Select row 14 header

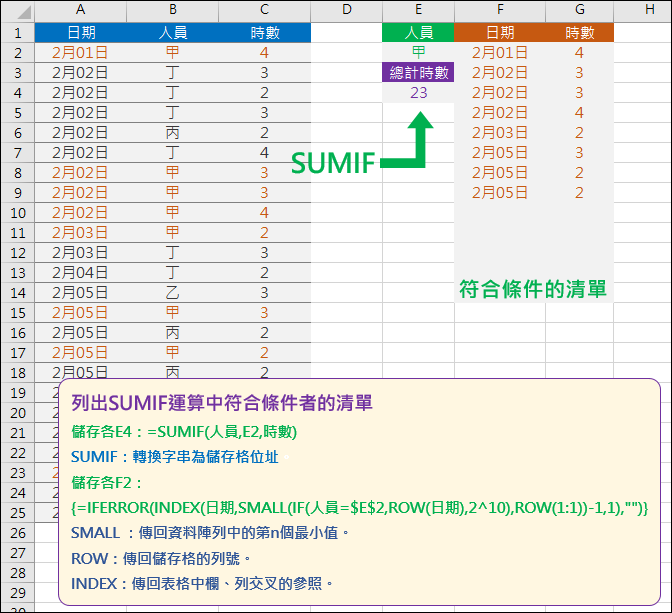(18, 293)
